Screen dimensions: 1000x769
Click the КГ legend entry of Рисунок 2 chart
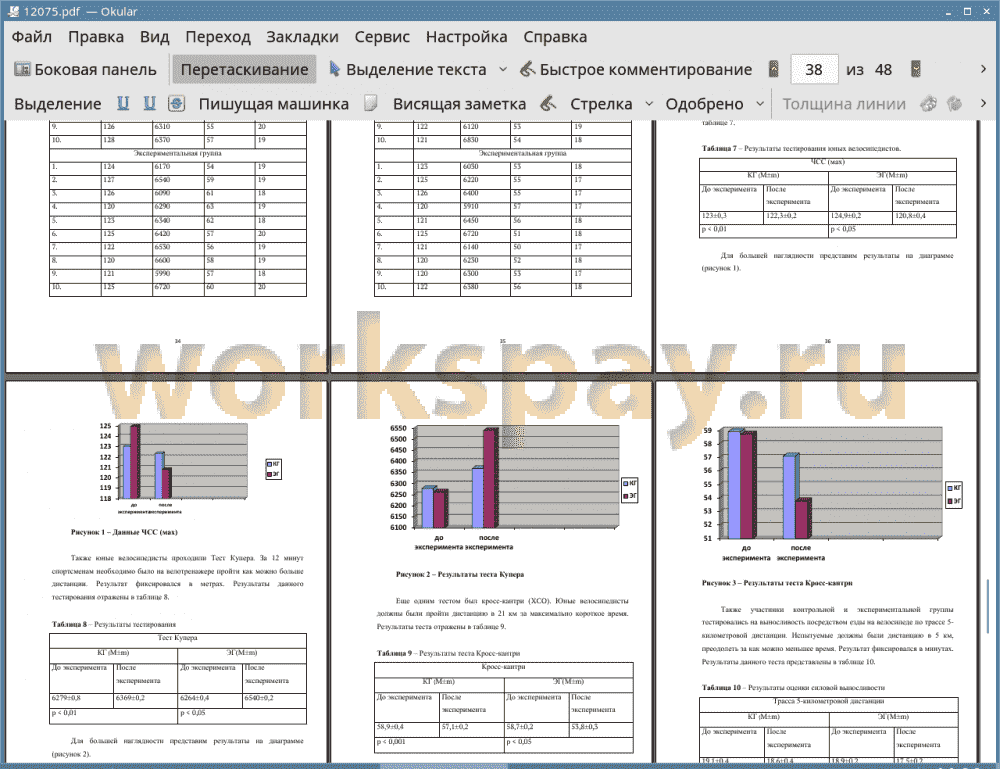tap(629, 483)
